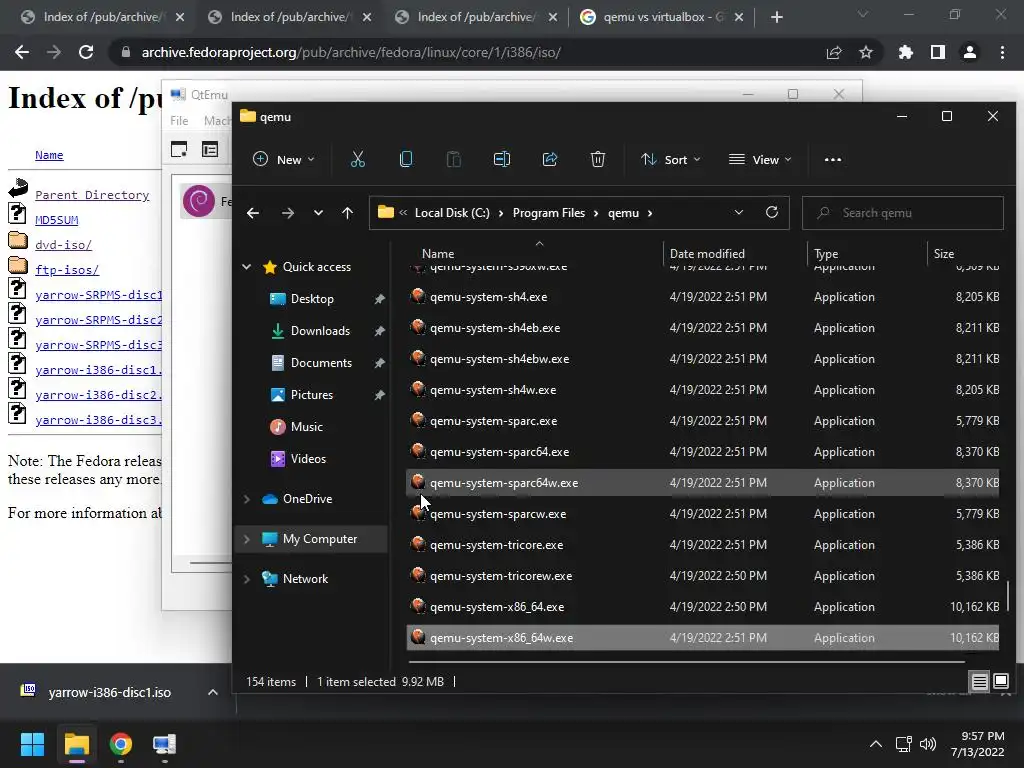The image size is (1024, 768).
Task: Open the New item dropdown
Action: pos(283,159)
